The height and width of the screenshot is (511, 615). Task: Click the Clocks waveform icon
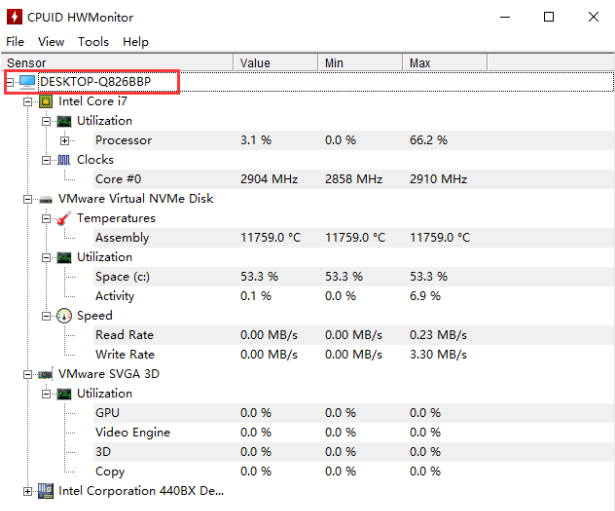pos(64,160)
